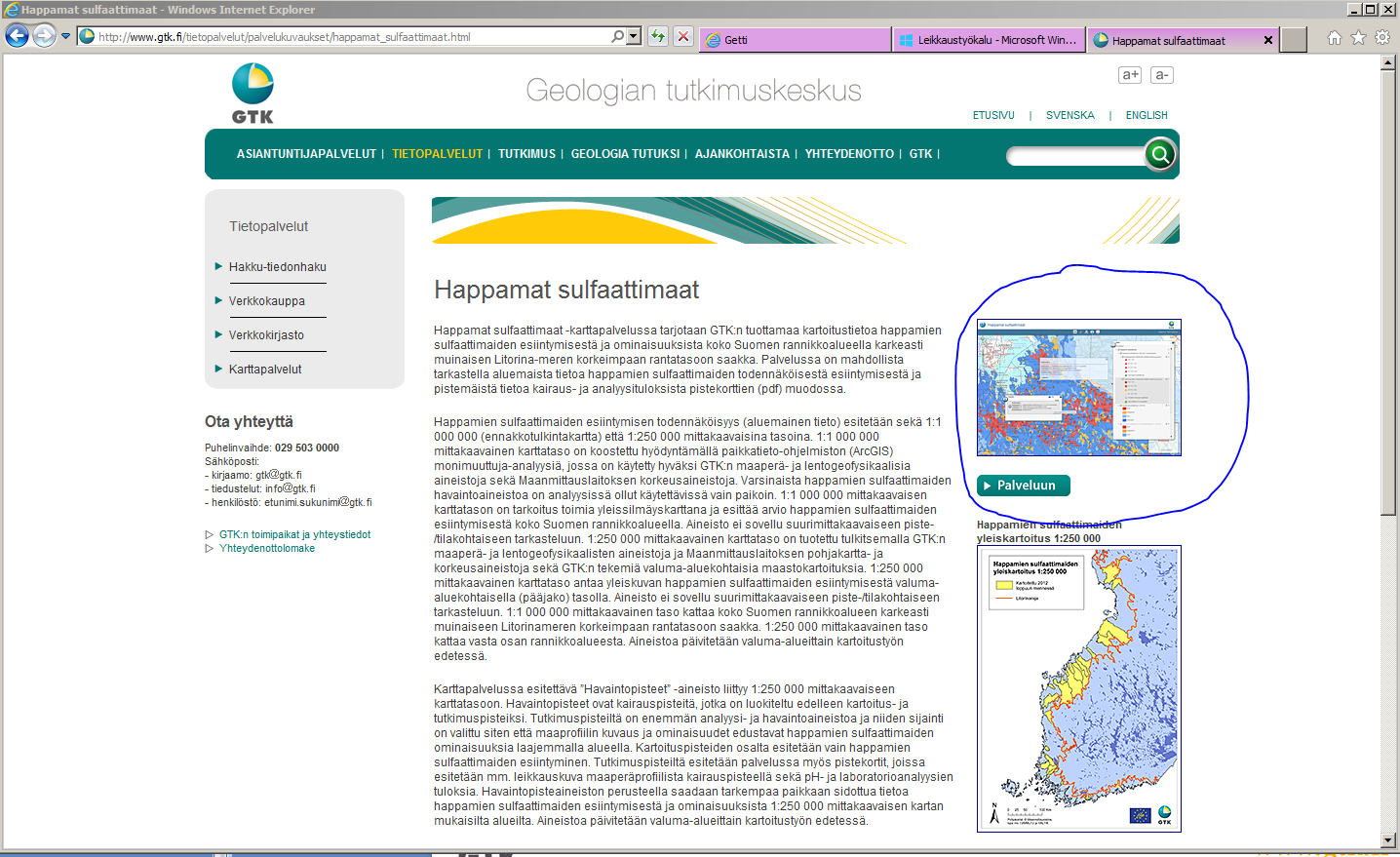
Task: Click the page scrollbar down arrow
Action: pos(1388,840)
